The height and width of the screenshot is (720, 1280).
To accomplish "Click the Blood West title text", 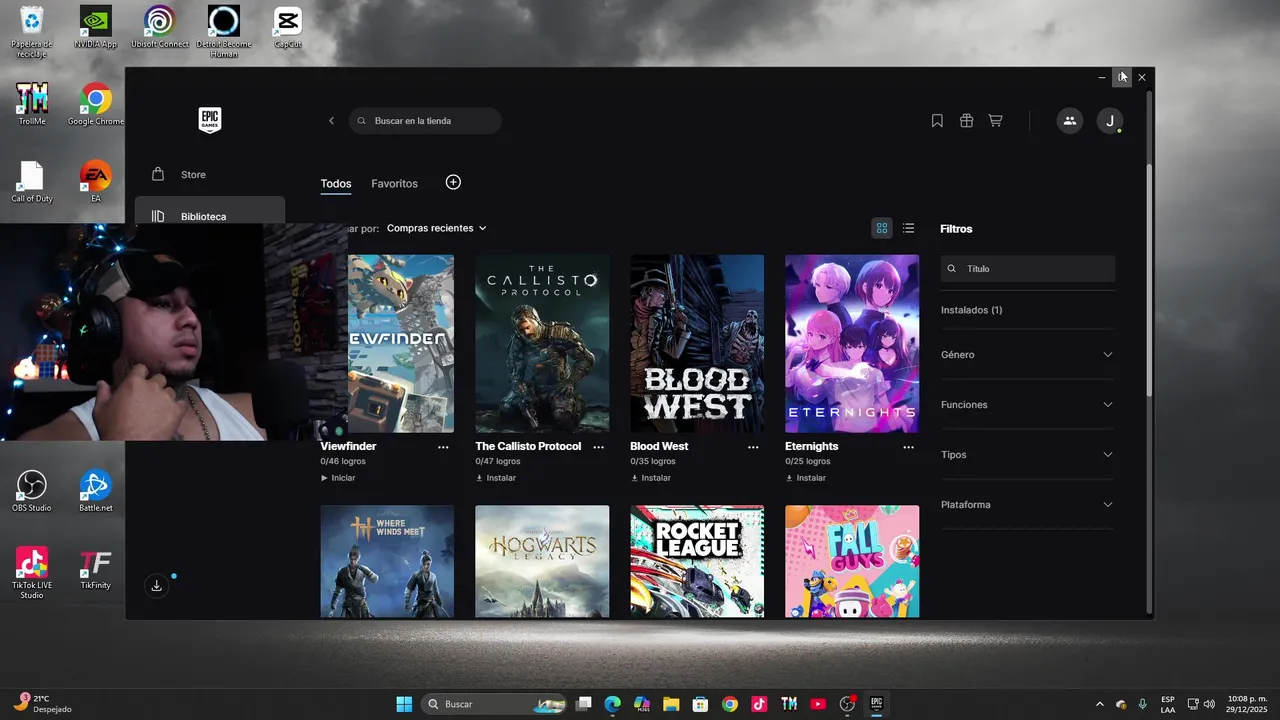I will [x=659, y=446].
